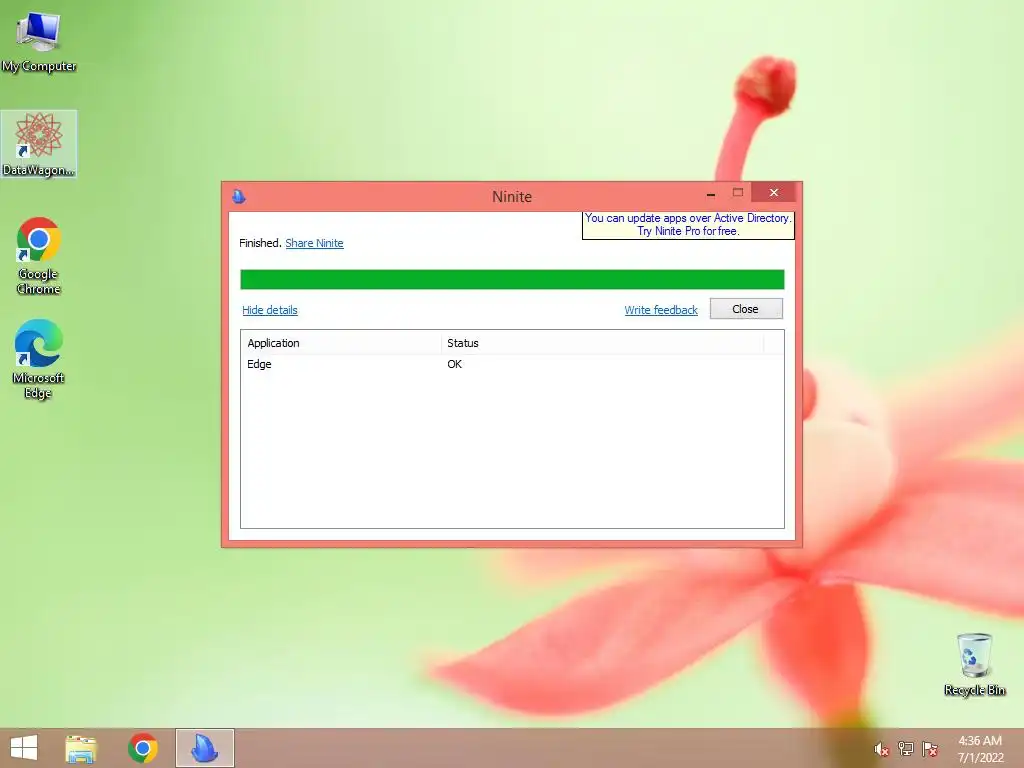Click the Share Ninite link
This screenshot has height=768, width=1024.
coord(314,243)
